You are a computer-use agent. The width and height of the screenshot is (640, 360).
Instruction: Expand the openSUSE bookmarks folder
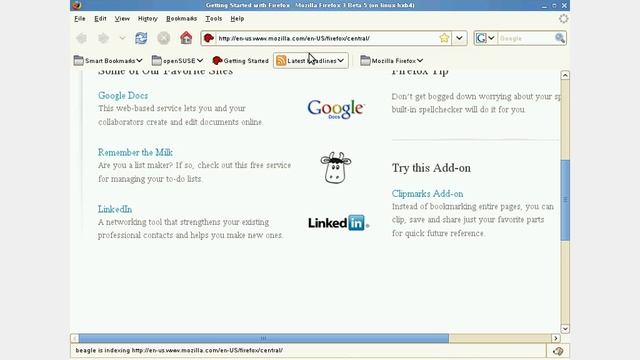(177, 60)
